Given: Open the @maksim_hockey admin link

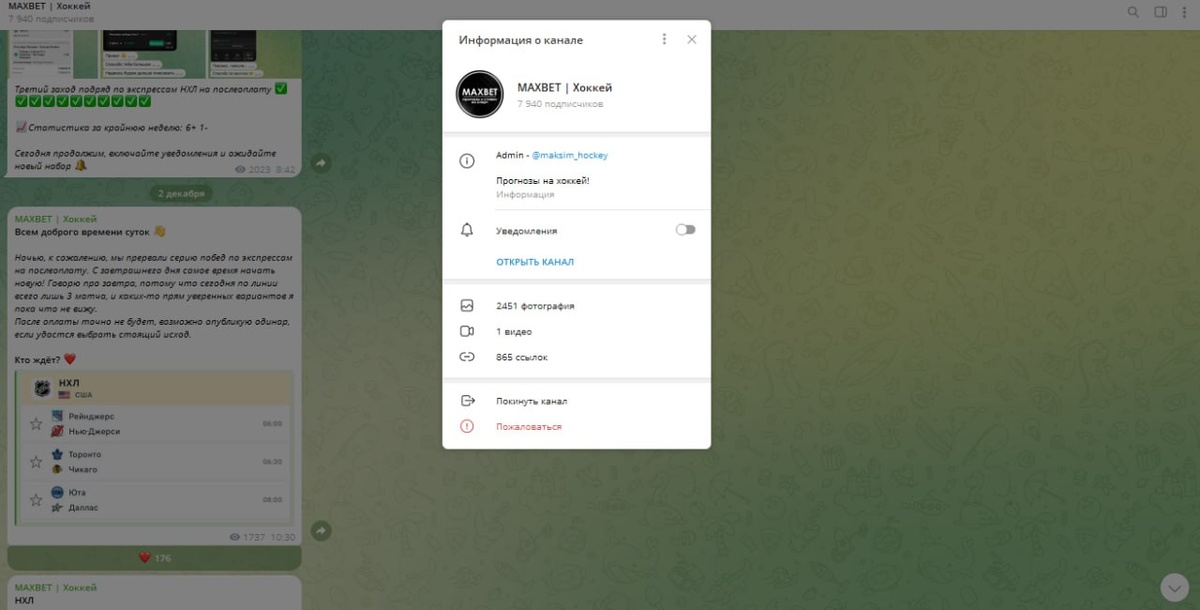Looking at the screenshot, I should (x=569, y=155).
